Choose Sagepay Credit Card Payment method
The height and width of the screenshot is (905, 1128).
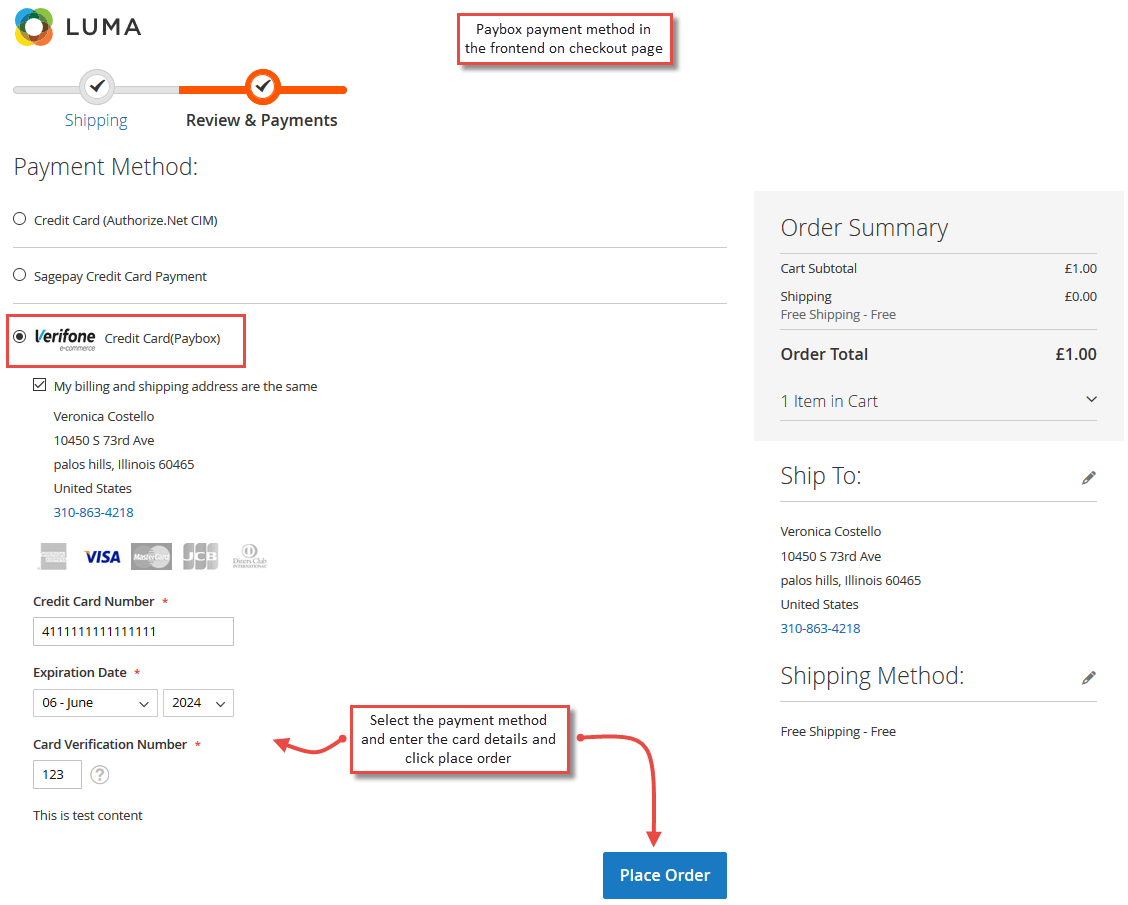pos(19,274)
